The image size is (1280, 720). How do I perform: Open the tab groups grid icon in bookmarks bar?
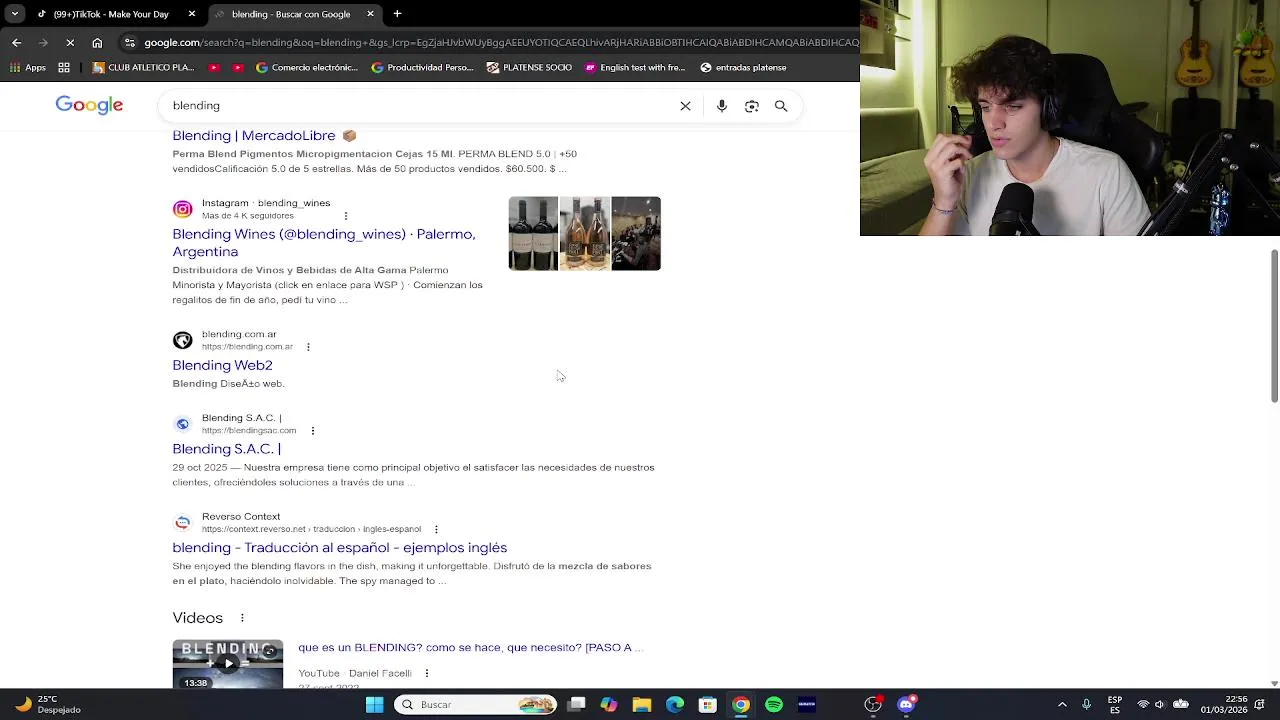pos(64,67)
